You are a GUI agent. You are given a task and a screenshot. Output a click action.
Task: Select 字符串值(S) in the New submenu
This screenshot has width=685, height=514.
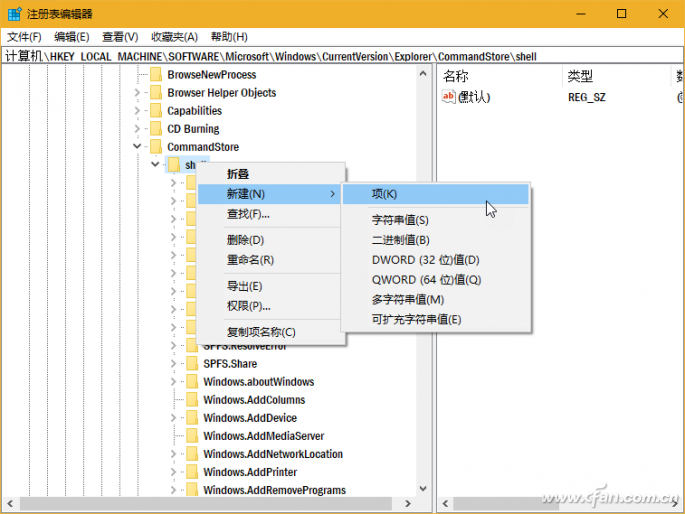436,220
